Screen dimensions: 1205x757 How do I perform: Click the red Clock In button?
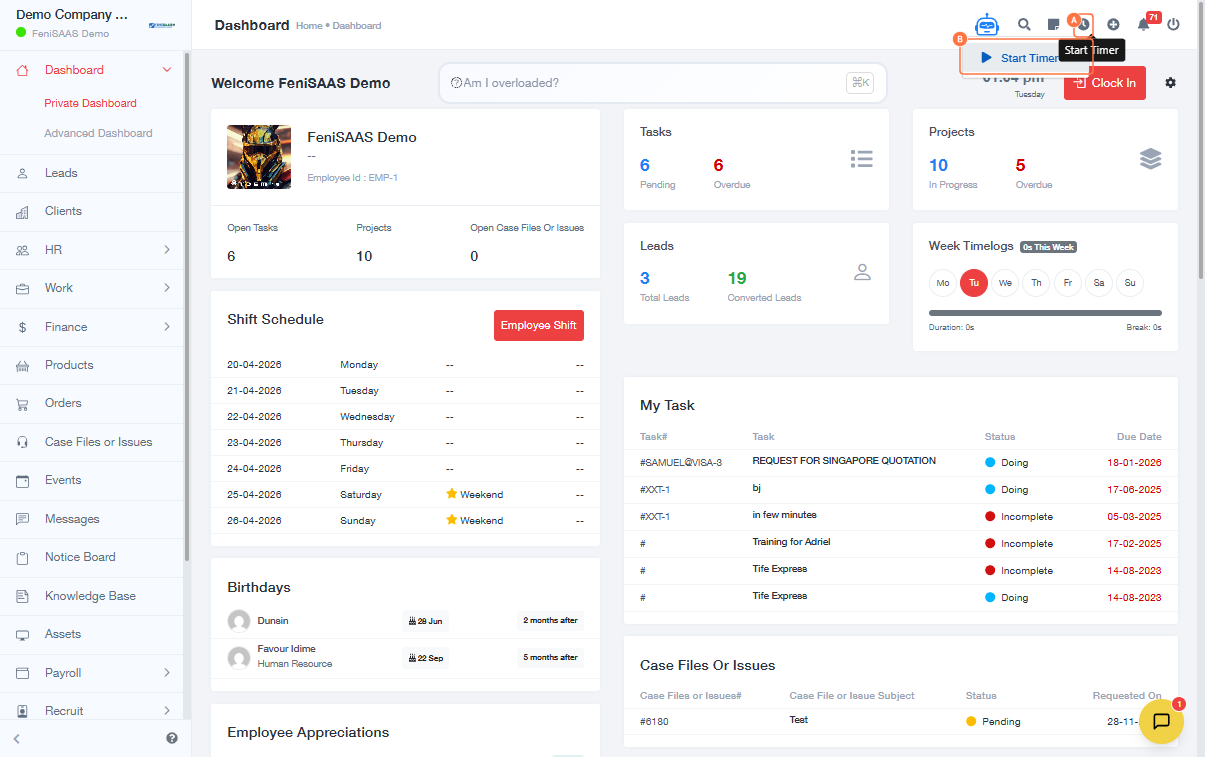tap(1105, 83)
